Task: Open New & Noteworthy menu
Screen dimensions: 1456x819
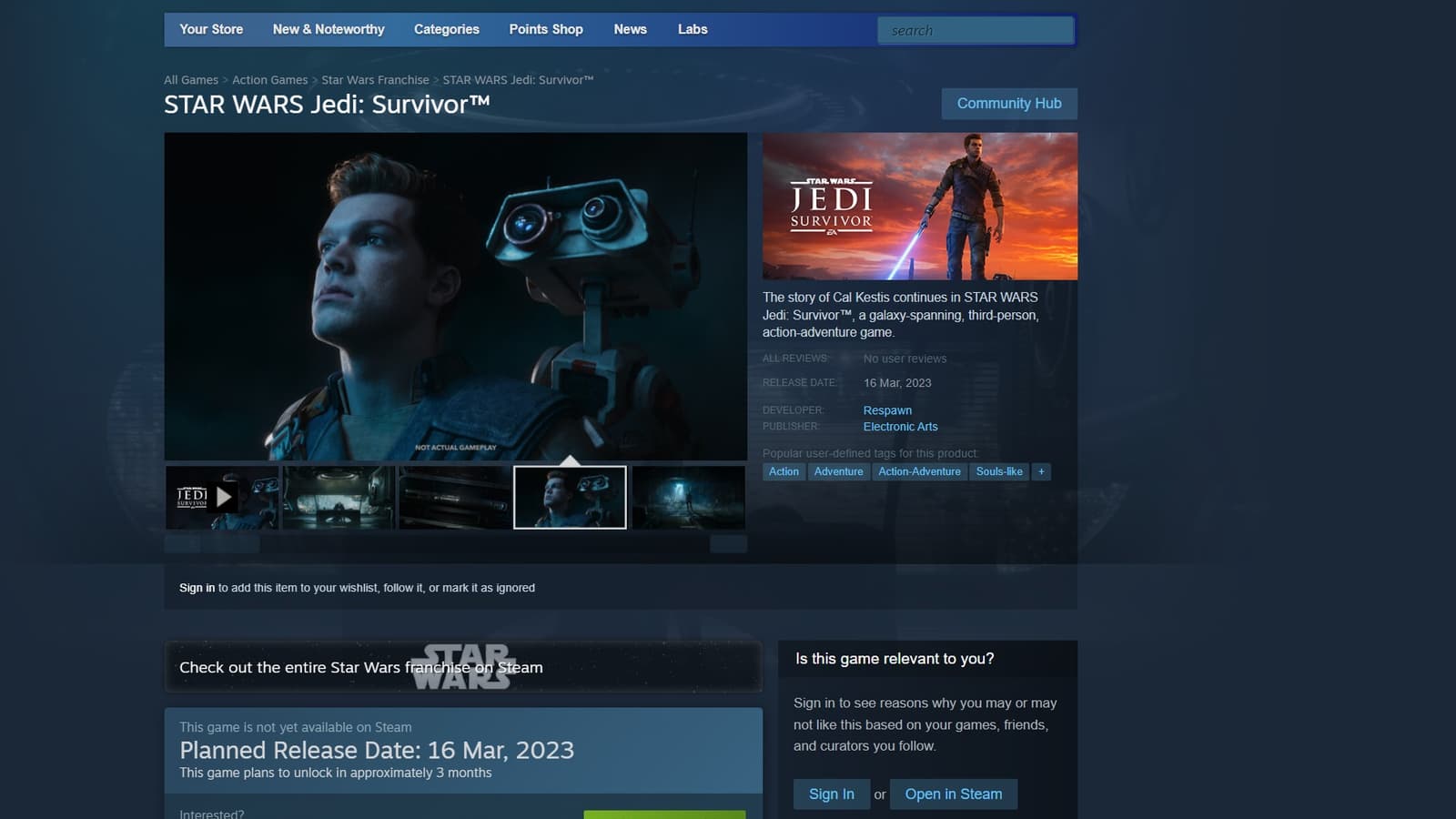Action: pyautogui.click(x=329, y=29)
